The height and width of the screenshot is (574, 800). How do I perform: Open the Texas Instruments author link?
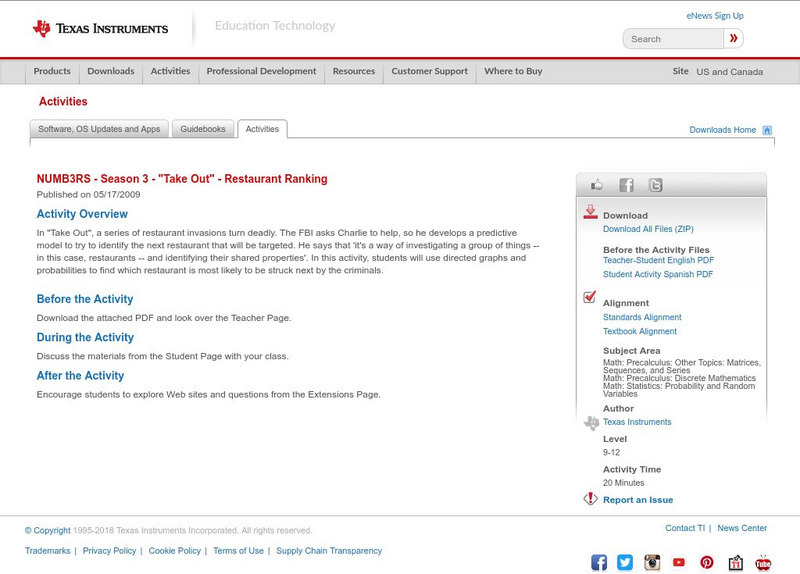[x=637, y=422]
